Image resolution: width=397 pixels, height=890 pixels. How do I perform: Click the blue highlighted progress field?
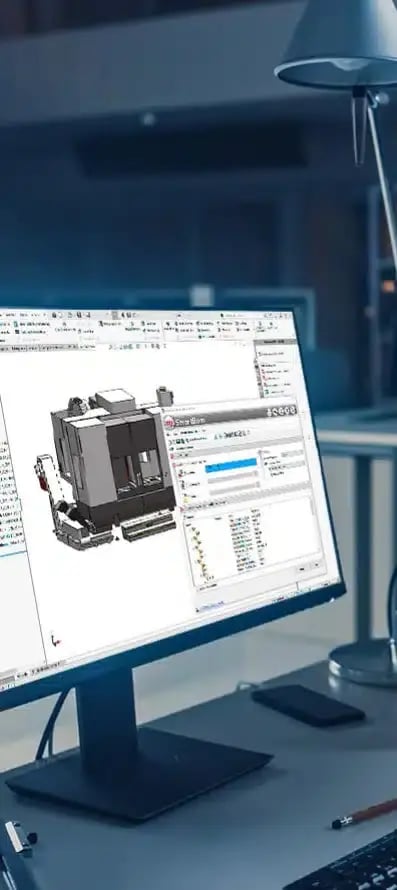231,466
